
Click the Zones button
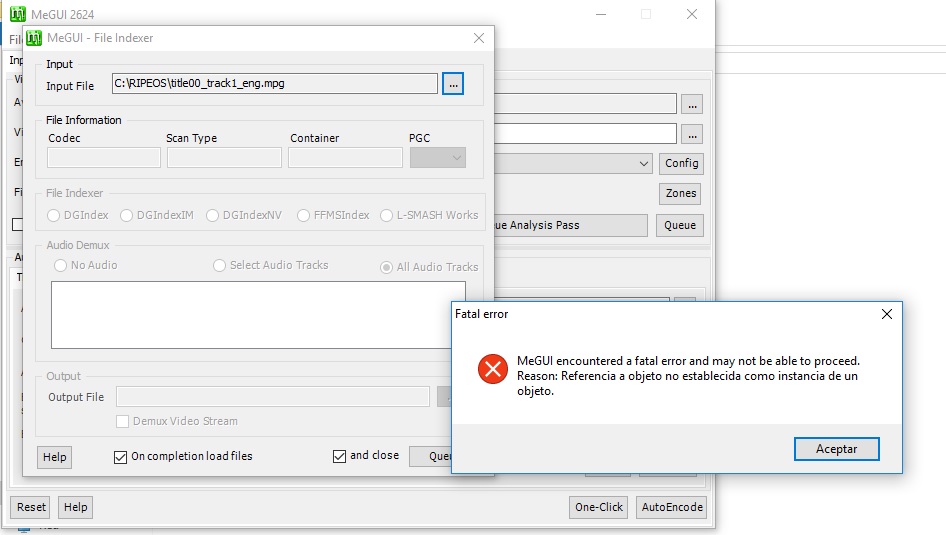[680, 194]
